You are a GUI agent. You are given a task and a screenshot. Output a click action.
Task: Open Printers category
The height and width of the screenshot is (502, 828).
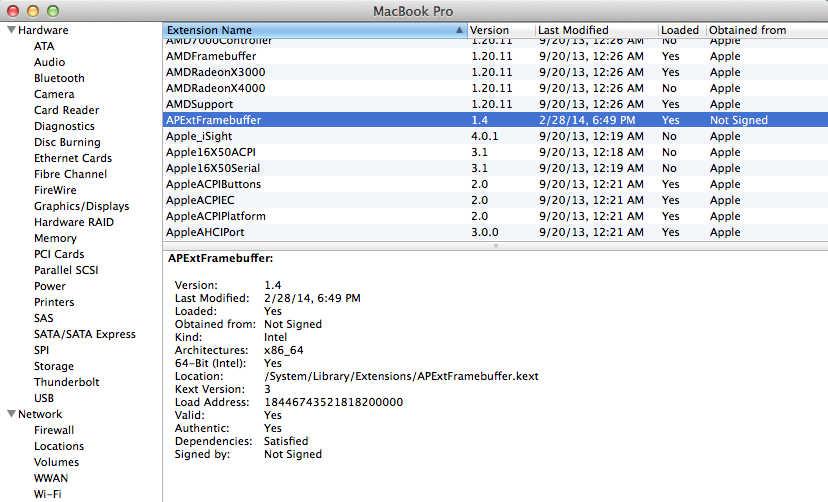[x=54, y=302]
